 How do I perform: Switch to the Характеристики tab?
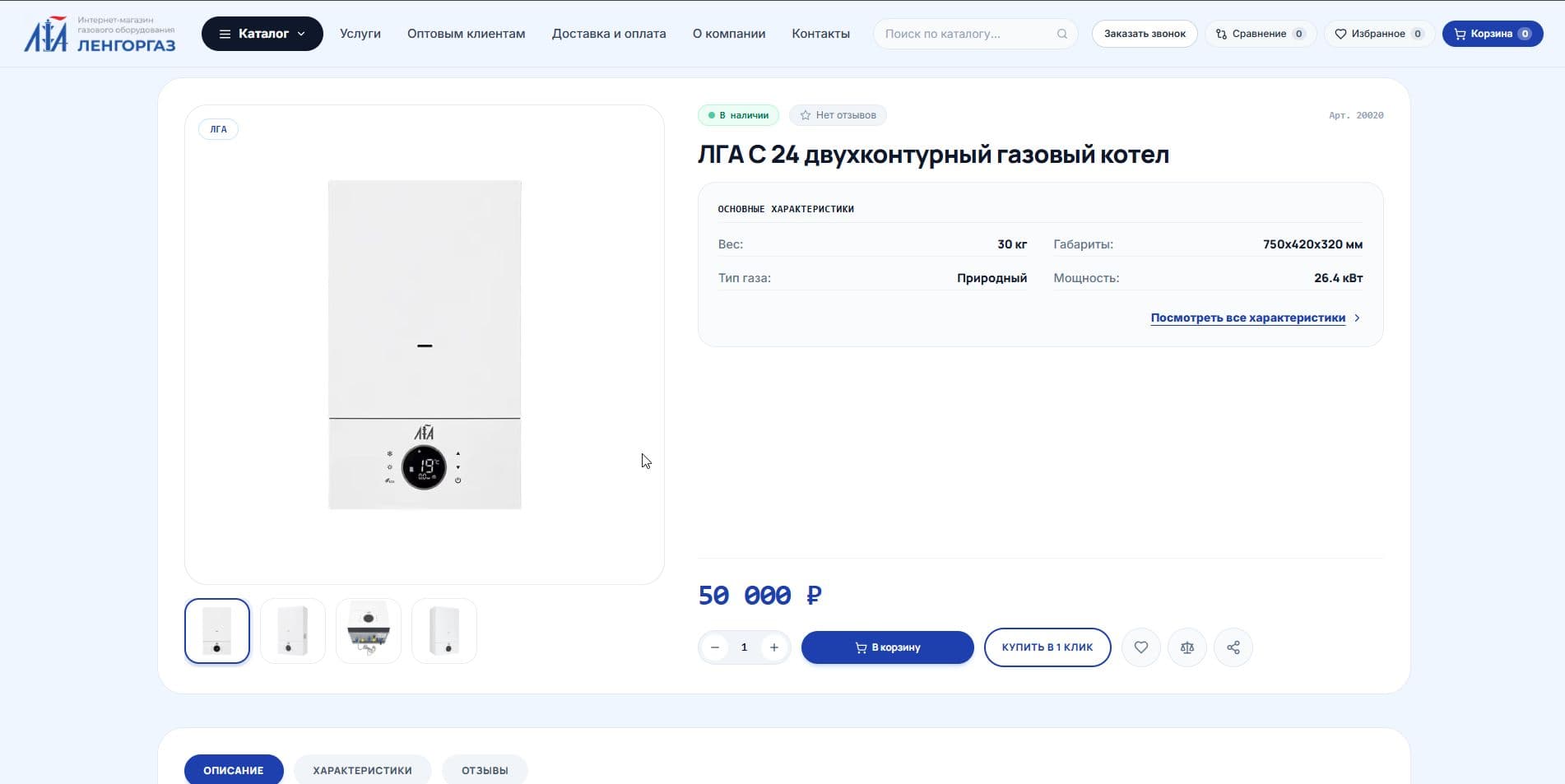362,770
